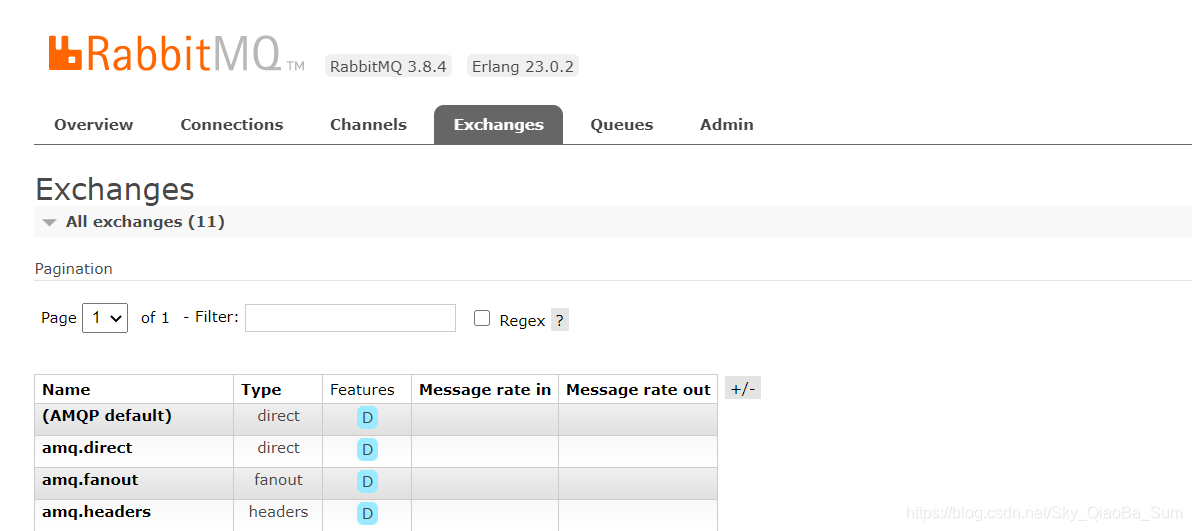1192x531 pixels.
Task: Open the Regex help question mark
Action: [560, 320]
